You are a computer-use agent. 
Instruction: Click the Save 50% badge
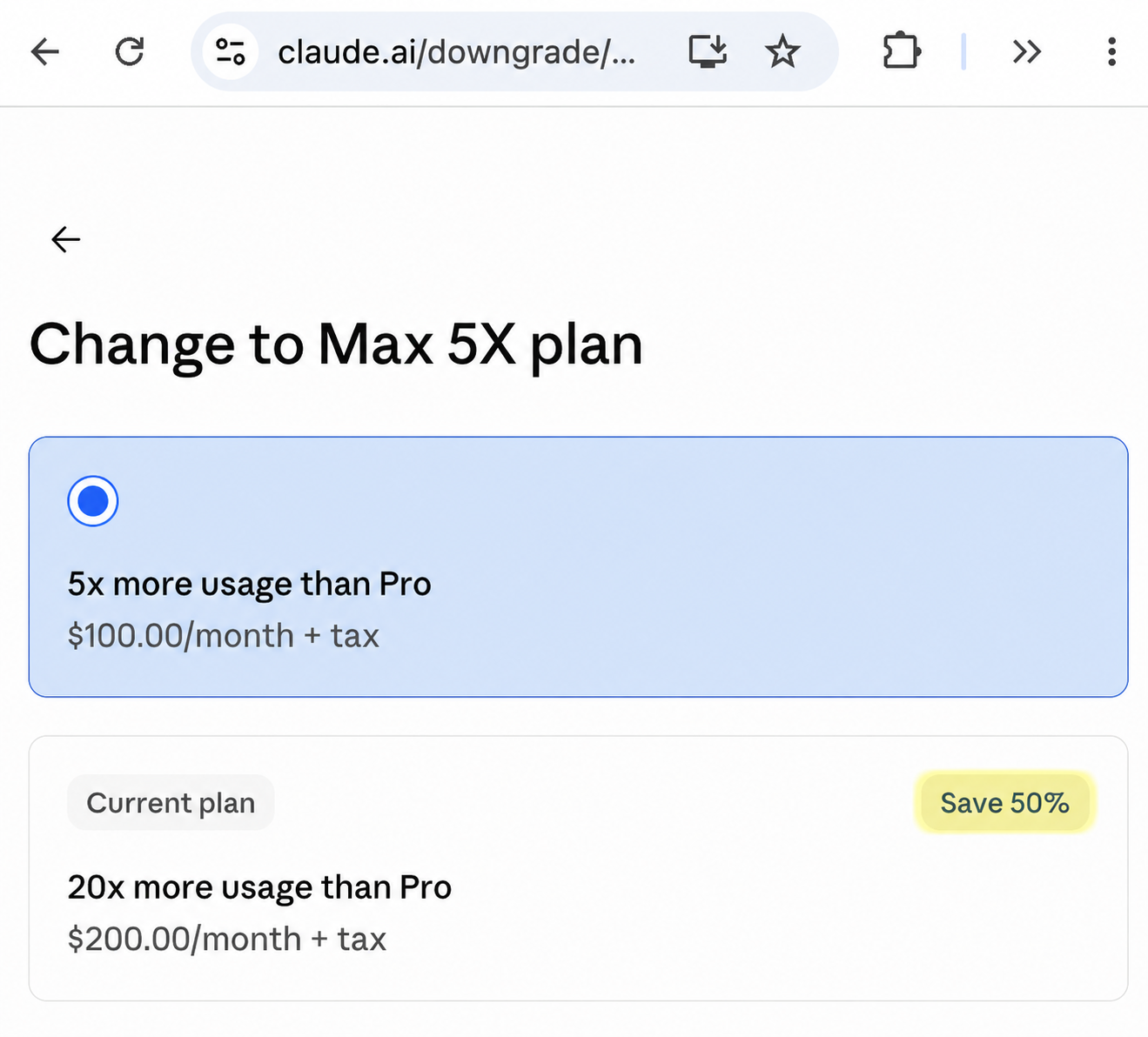click(x=1004, y=802)
